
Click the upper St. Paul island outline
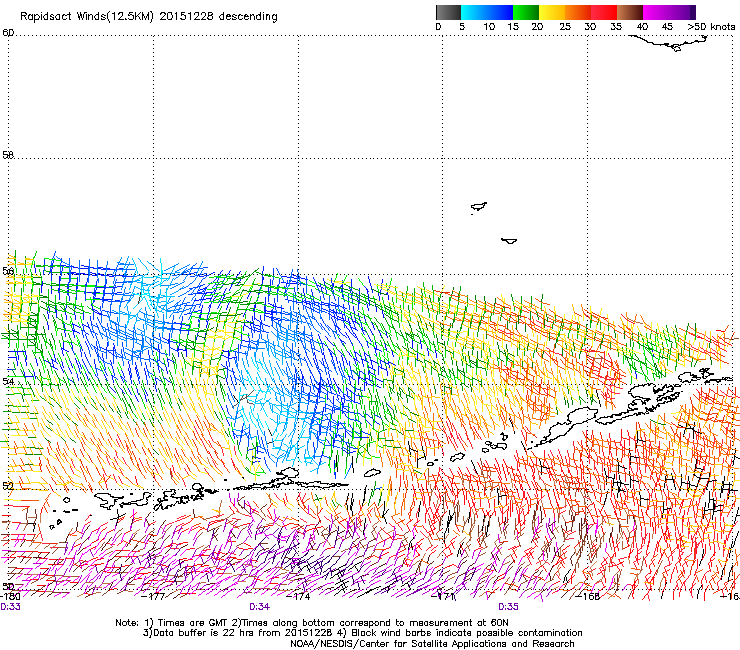click(479, 207)
